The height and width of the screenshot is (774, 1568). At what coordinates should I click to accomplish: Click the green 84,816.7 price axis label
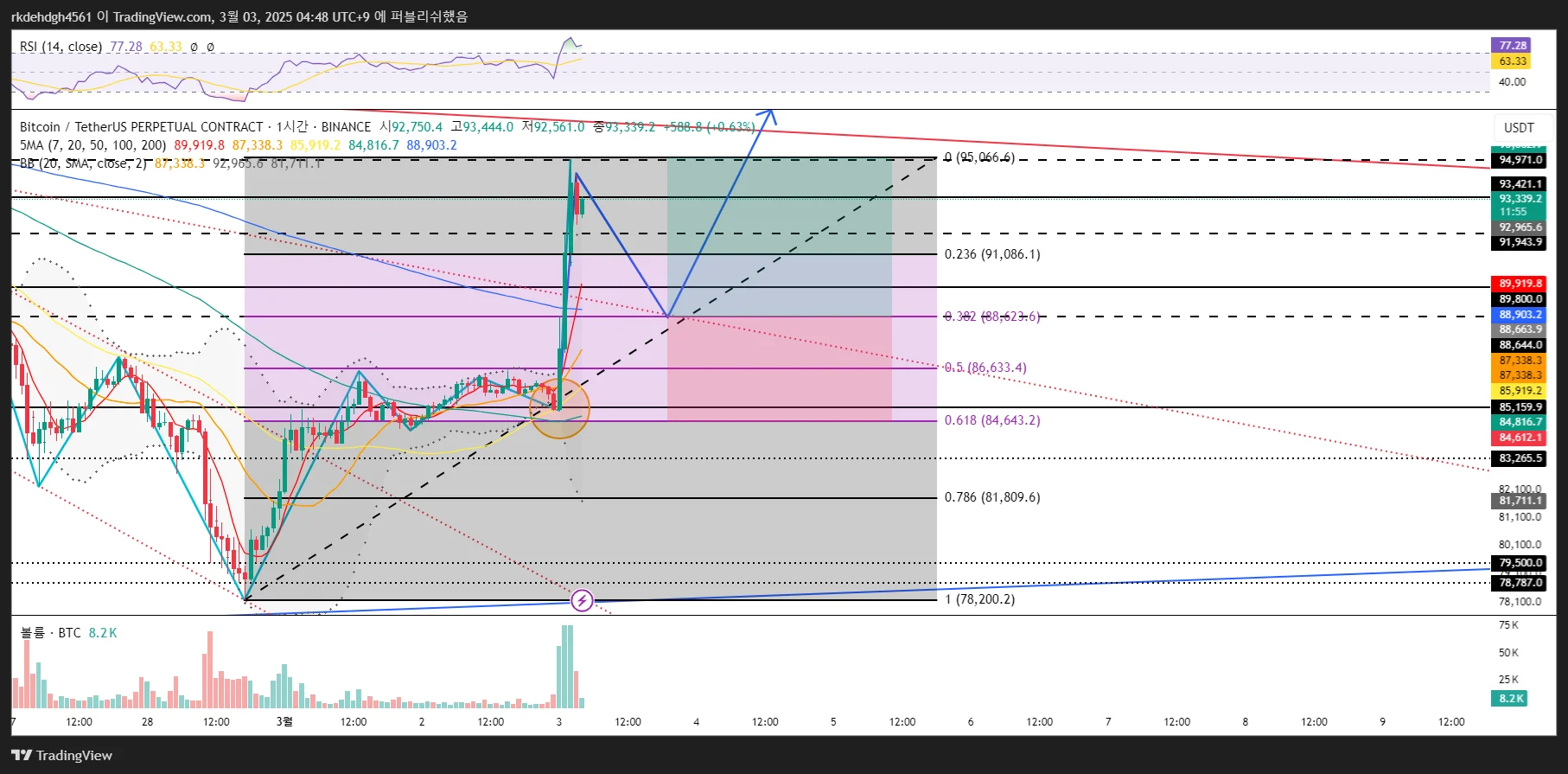pyautogui.click(x=1520, y=422)
